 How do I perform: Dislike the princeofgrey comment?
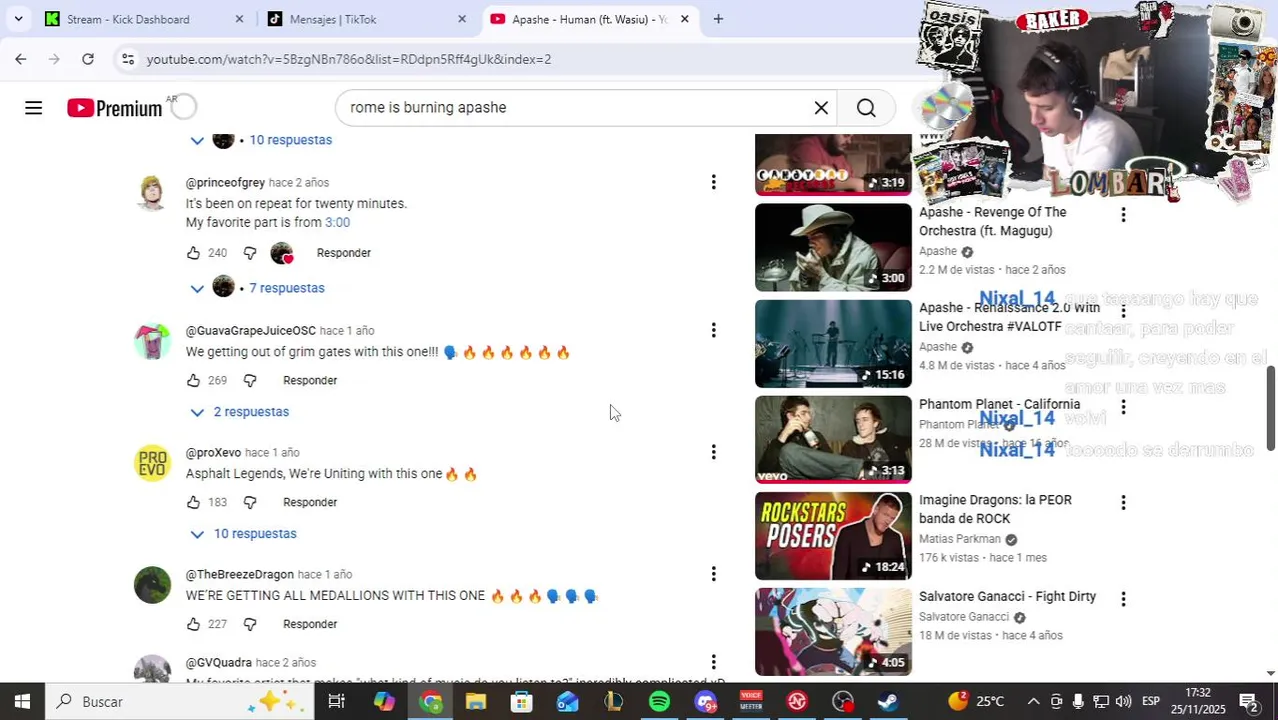click(250, 253)
